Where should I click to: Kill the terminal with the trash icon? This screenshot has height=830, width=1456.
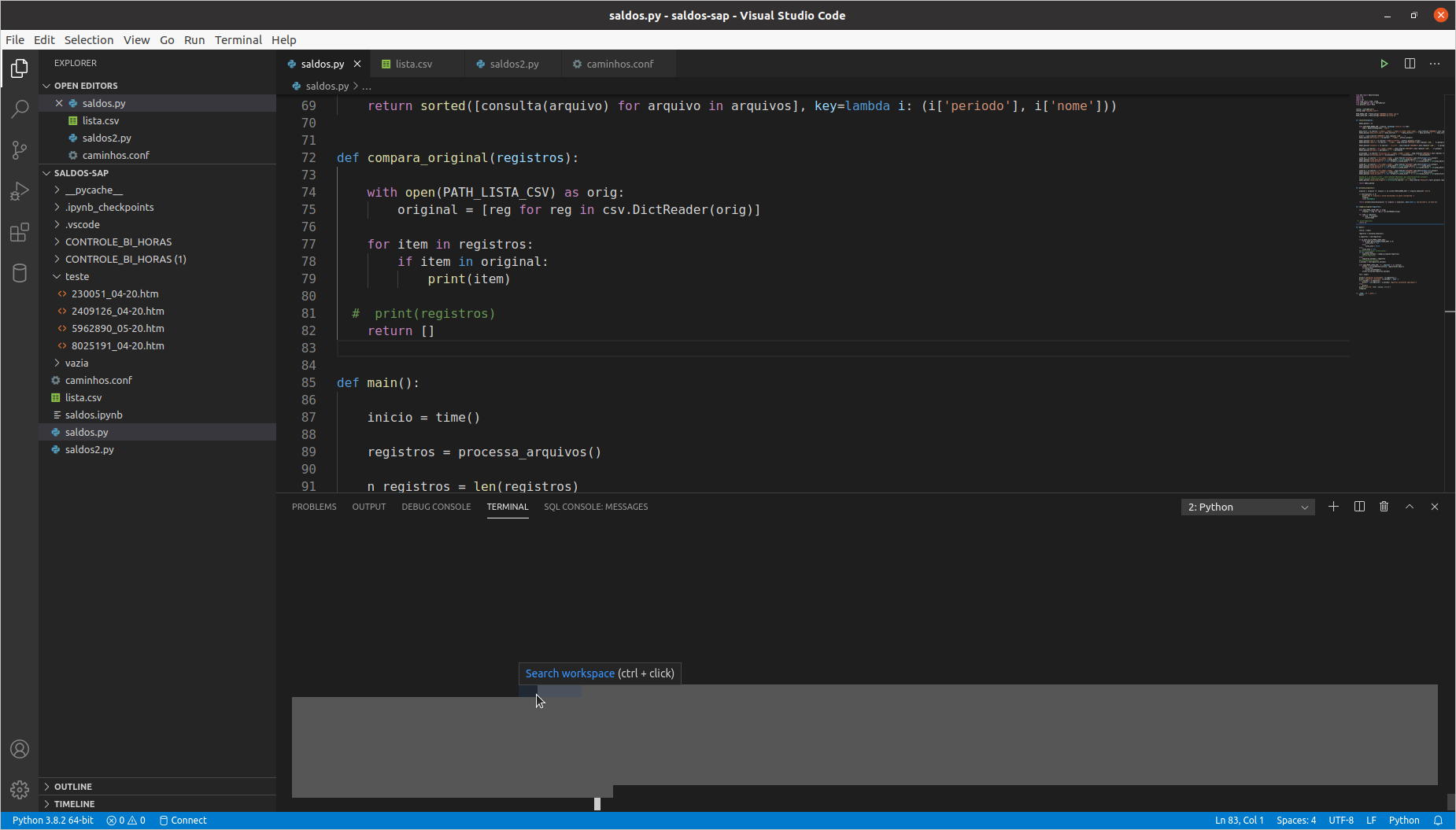[x=1384, y=507]
